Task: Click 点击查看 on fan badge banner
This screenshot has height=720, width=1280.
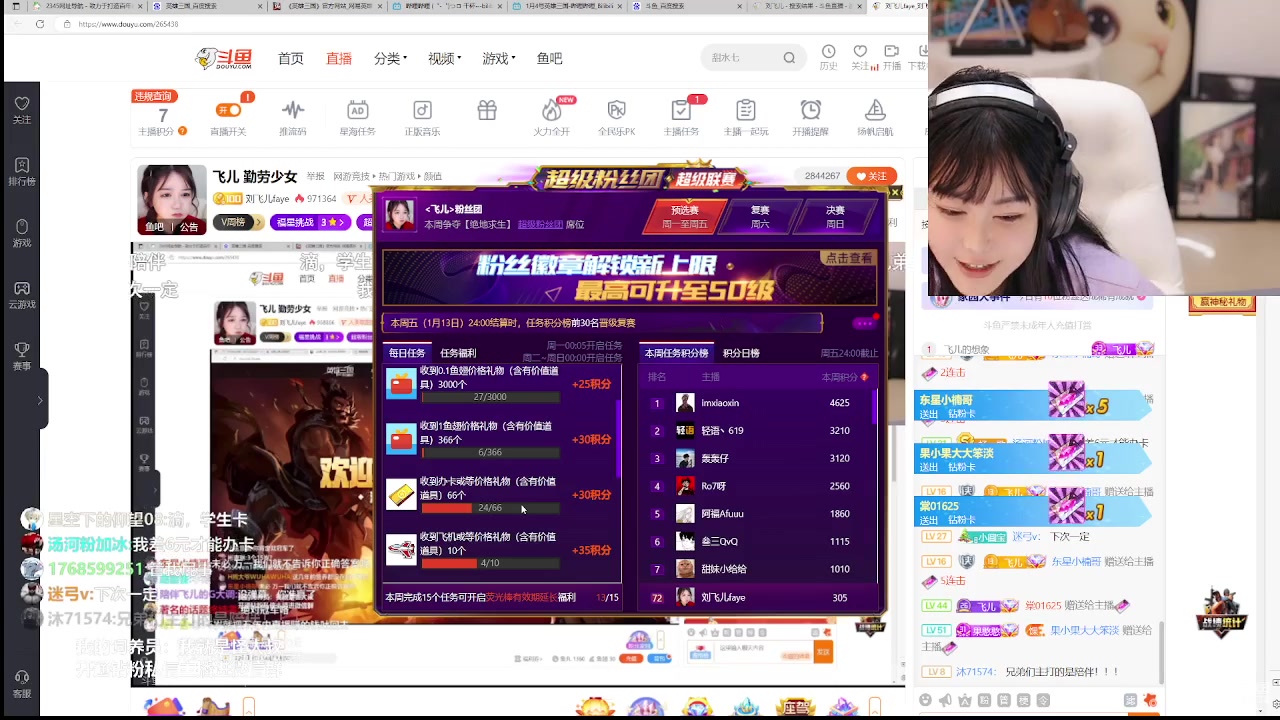Action: click(849, 258)
